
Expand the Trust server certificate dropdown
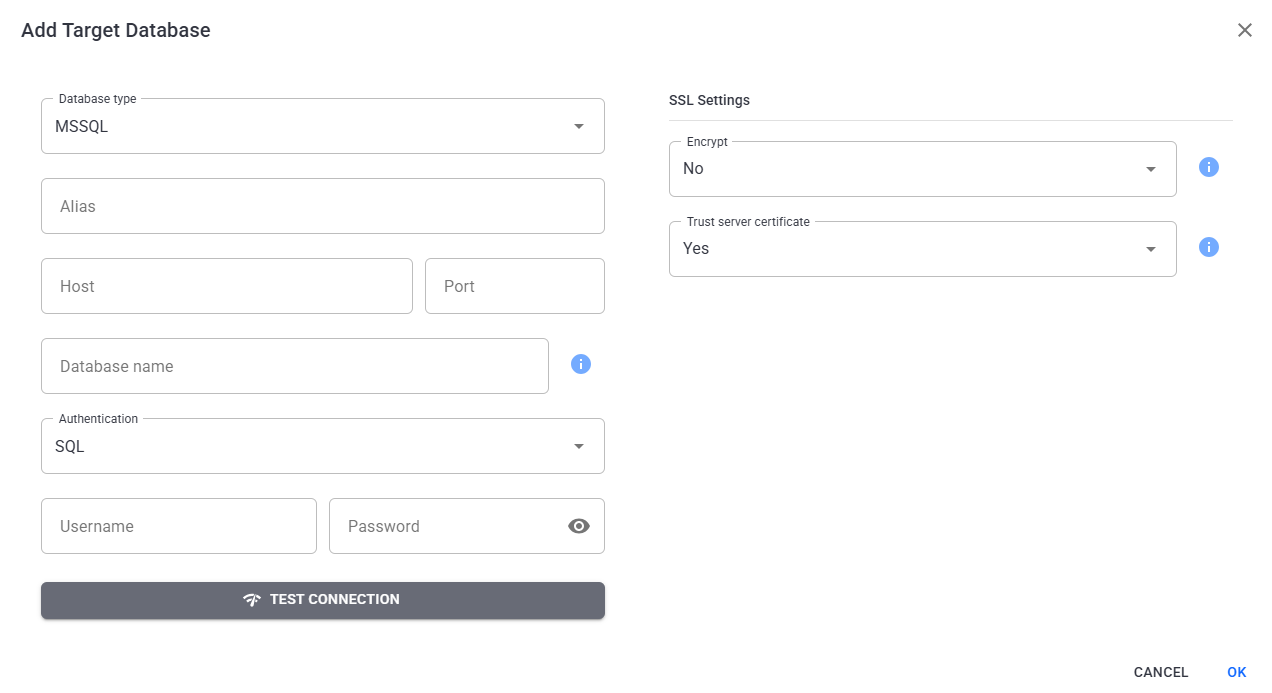(x=923, y=249)
